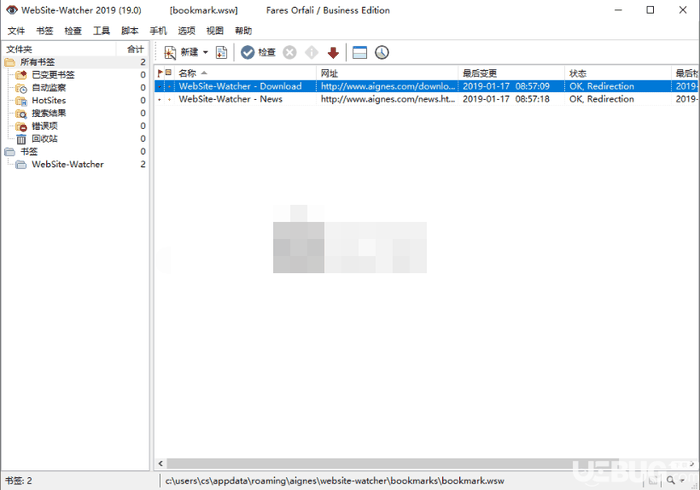Toggle the browser view panel icon
700x490 pixels.
point(359,53)
